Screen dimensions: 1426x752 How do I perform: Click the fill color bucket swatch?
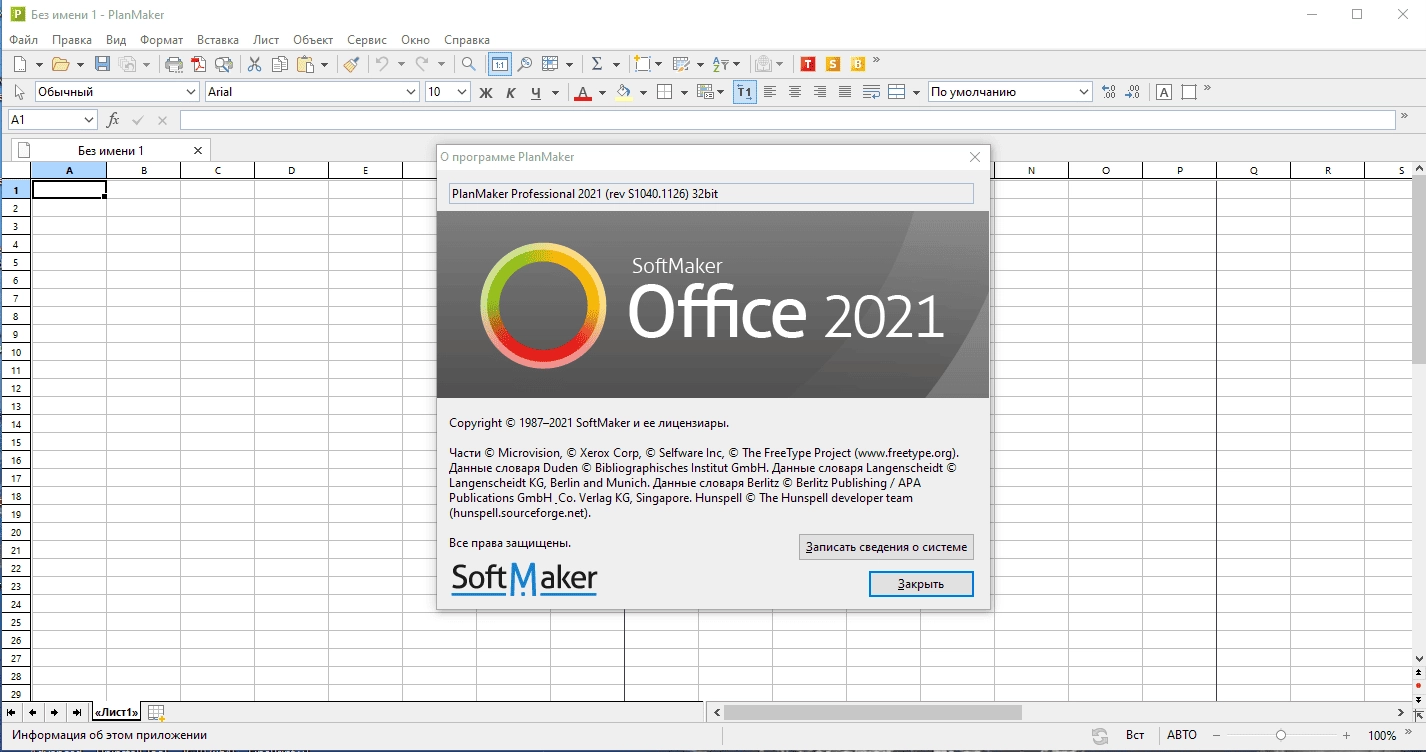625,92
